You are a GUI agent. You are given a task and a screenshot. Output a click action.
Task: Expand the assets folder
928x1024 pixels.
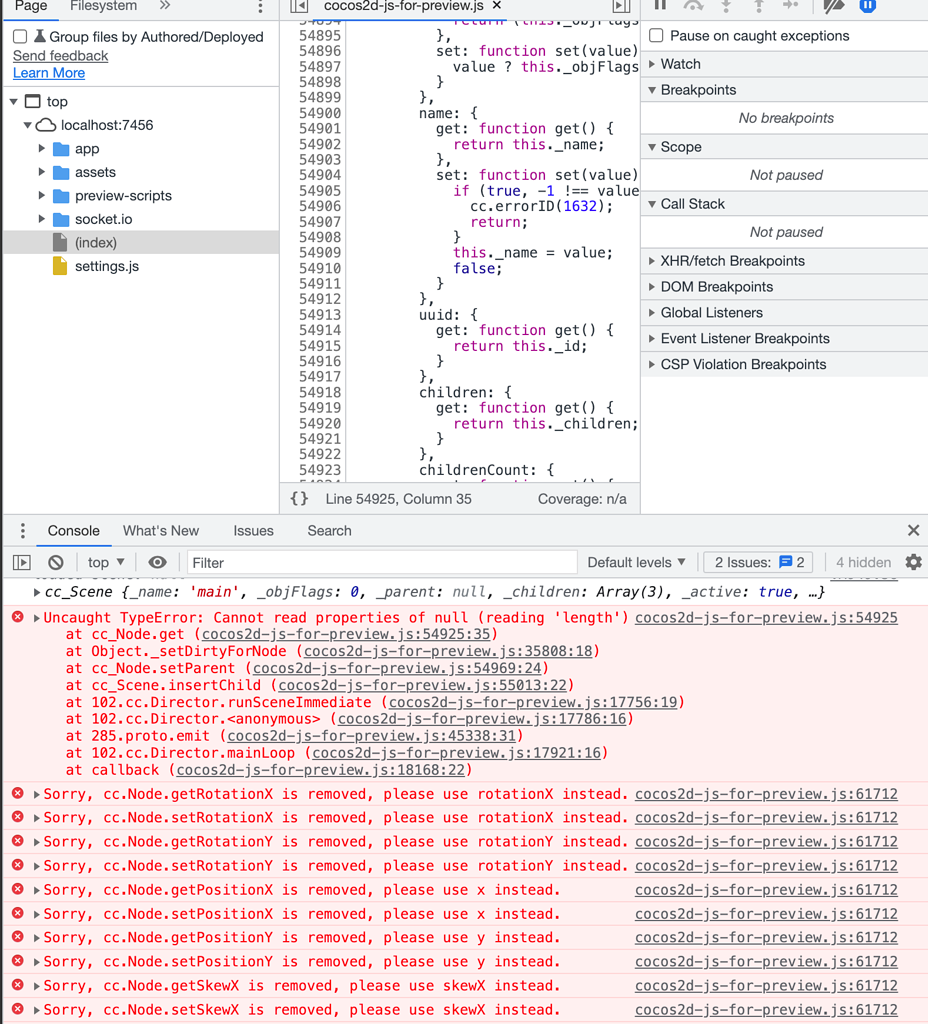[42, 172]
